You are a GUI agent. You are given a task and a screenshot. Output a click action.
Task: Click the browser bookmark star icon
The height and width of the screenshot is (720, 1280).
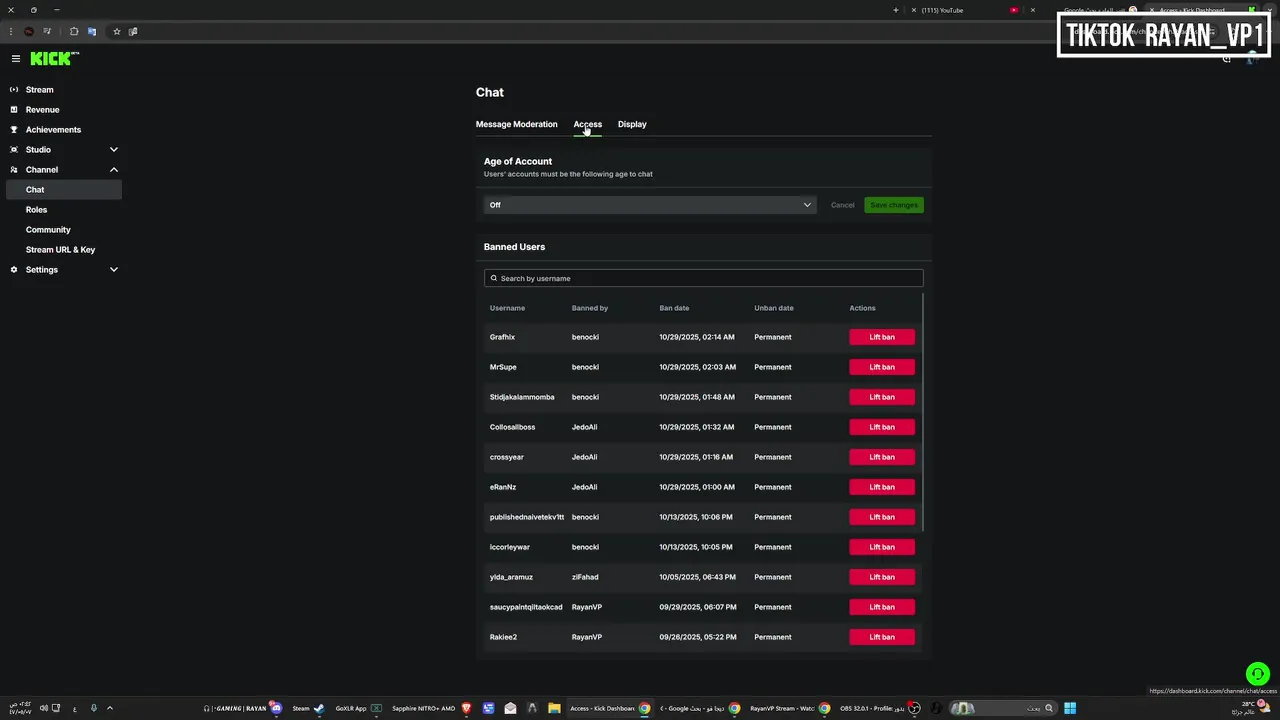(x=116, y=31)
